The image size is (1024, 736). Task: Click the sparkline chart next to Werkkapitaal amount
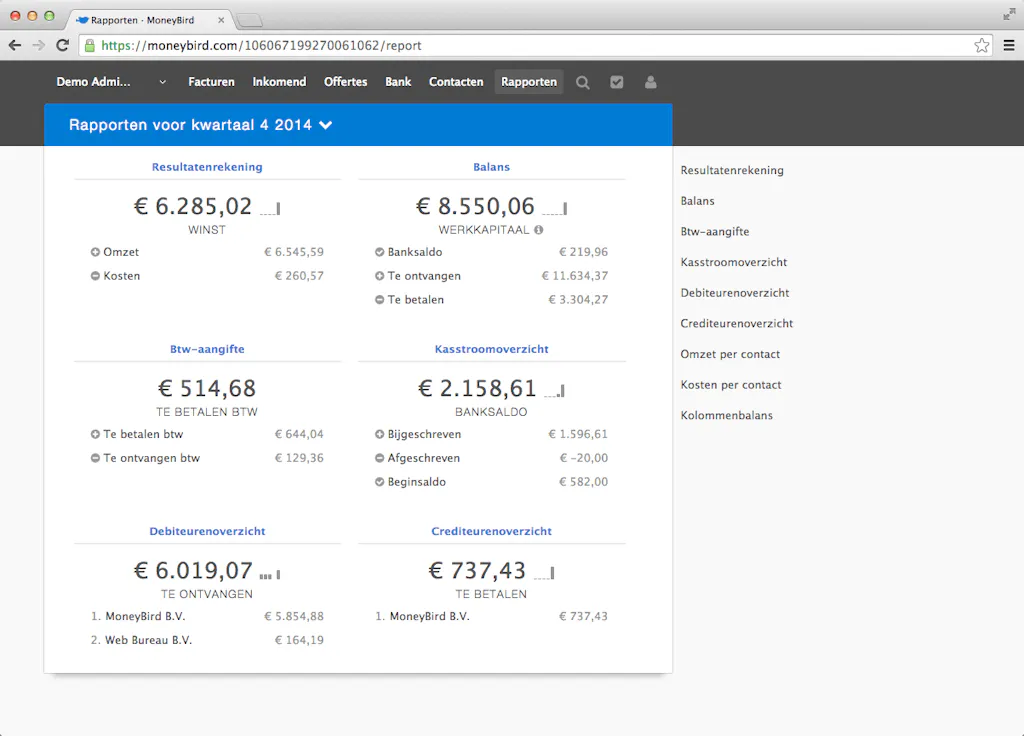pyautogui.click(x=554, y=208)
